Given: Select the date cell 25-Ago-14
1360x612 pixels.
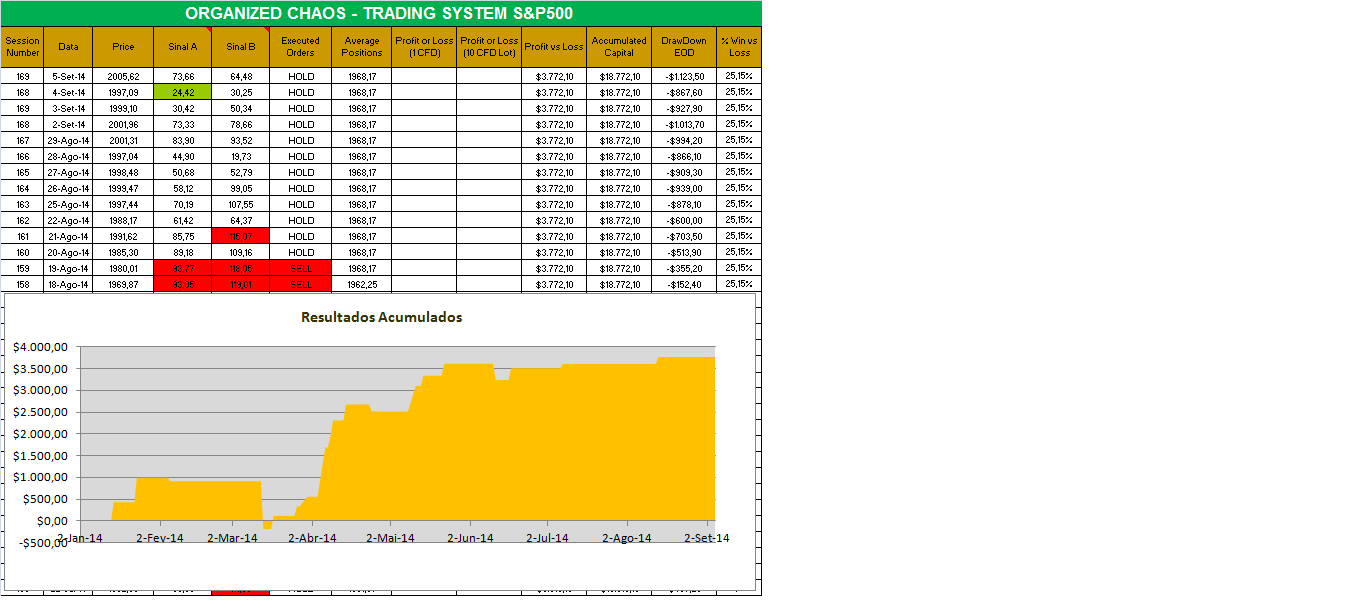Looking at the screenshot, I should point(69,204).
